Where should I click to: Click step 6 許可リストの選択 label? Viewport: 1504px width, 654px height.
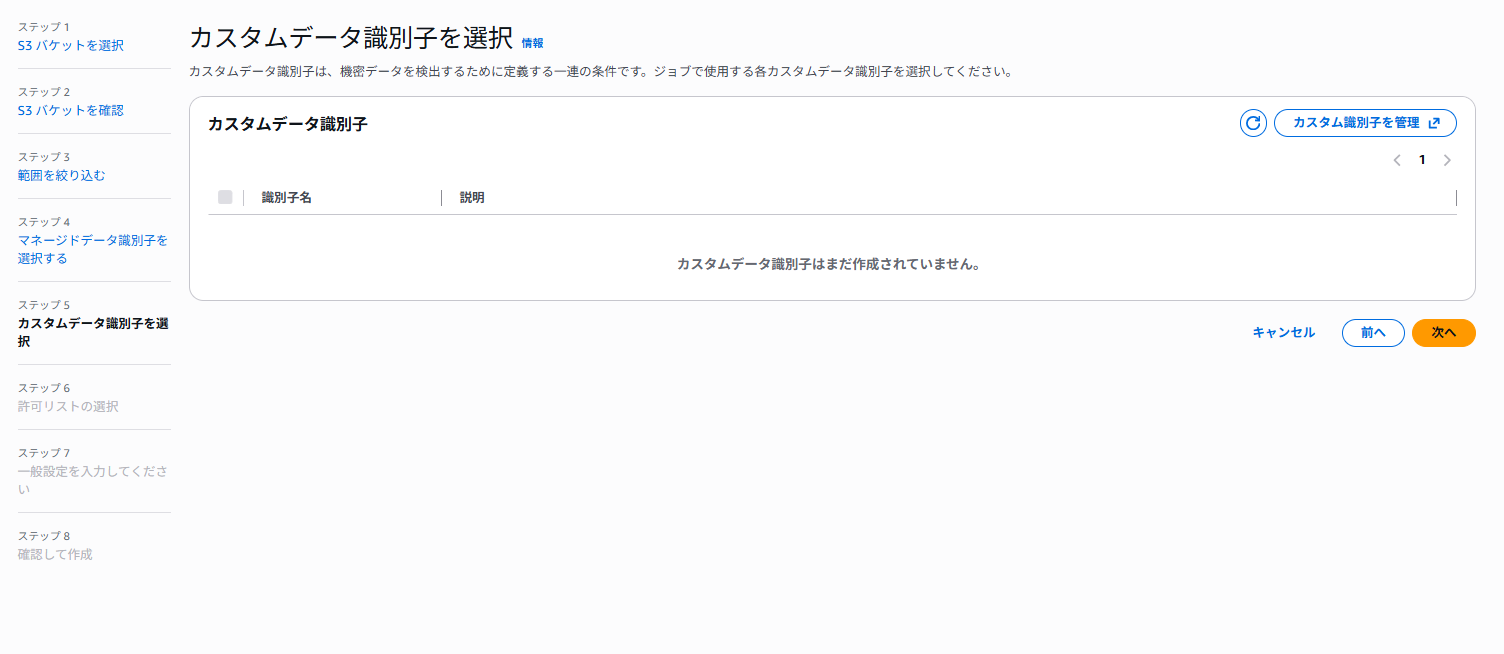(68, 406)
